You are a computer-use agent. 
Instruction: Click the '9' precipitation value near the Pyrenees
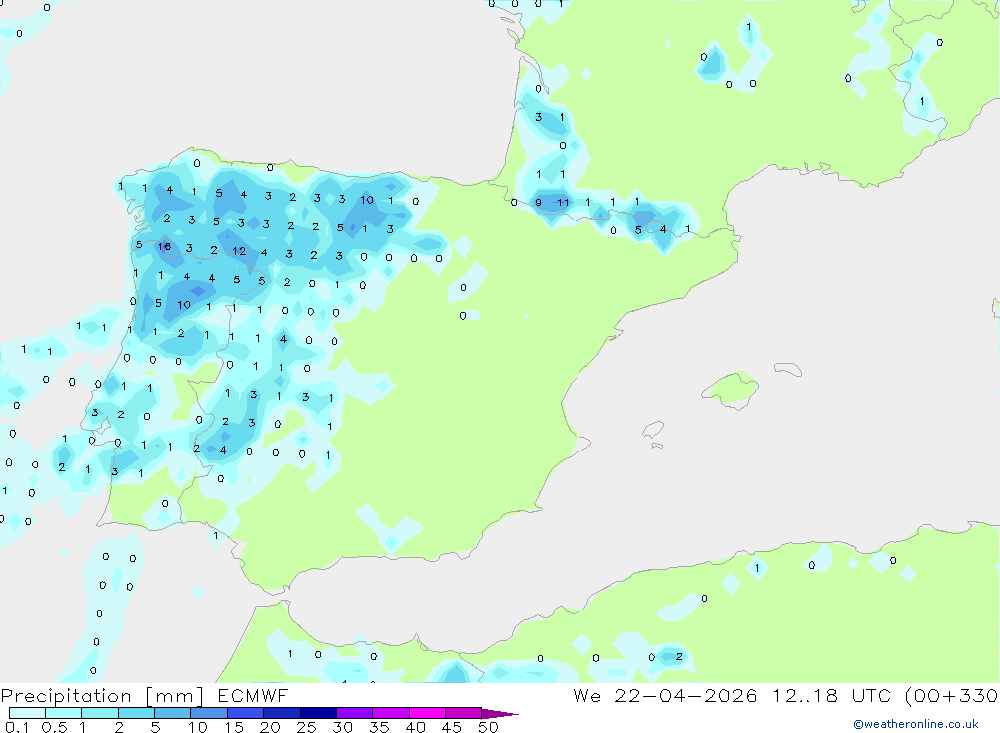tap(538, 203)
